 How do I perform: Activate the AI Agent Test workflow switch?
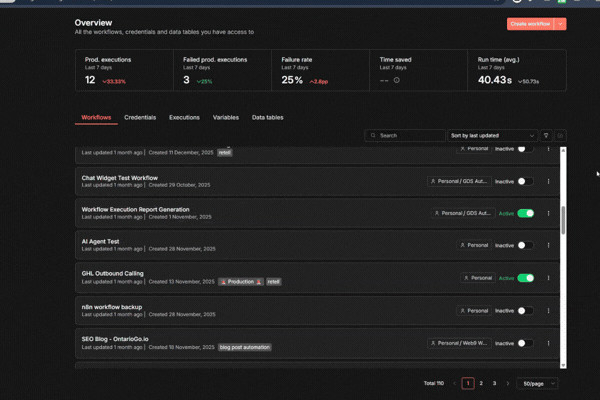tap(525, 245)
